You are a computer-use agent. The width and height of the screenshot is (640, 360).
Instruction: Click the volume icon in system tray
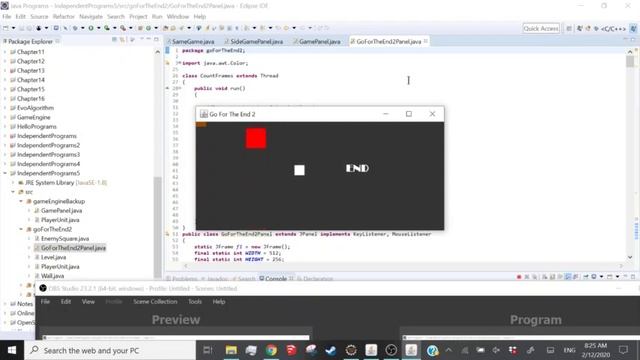[x=496, y=350]
